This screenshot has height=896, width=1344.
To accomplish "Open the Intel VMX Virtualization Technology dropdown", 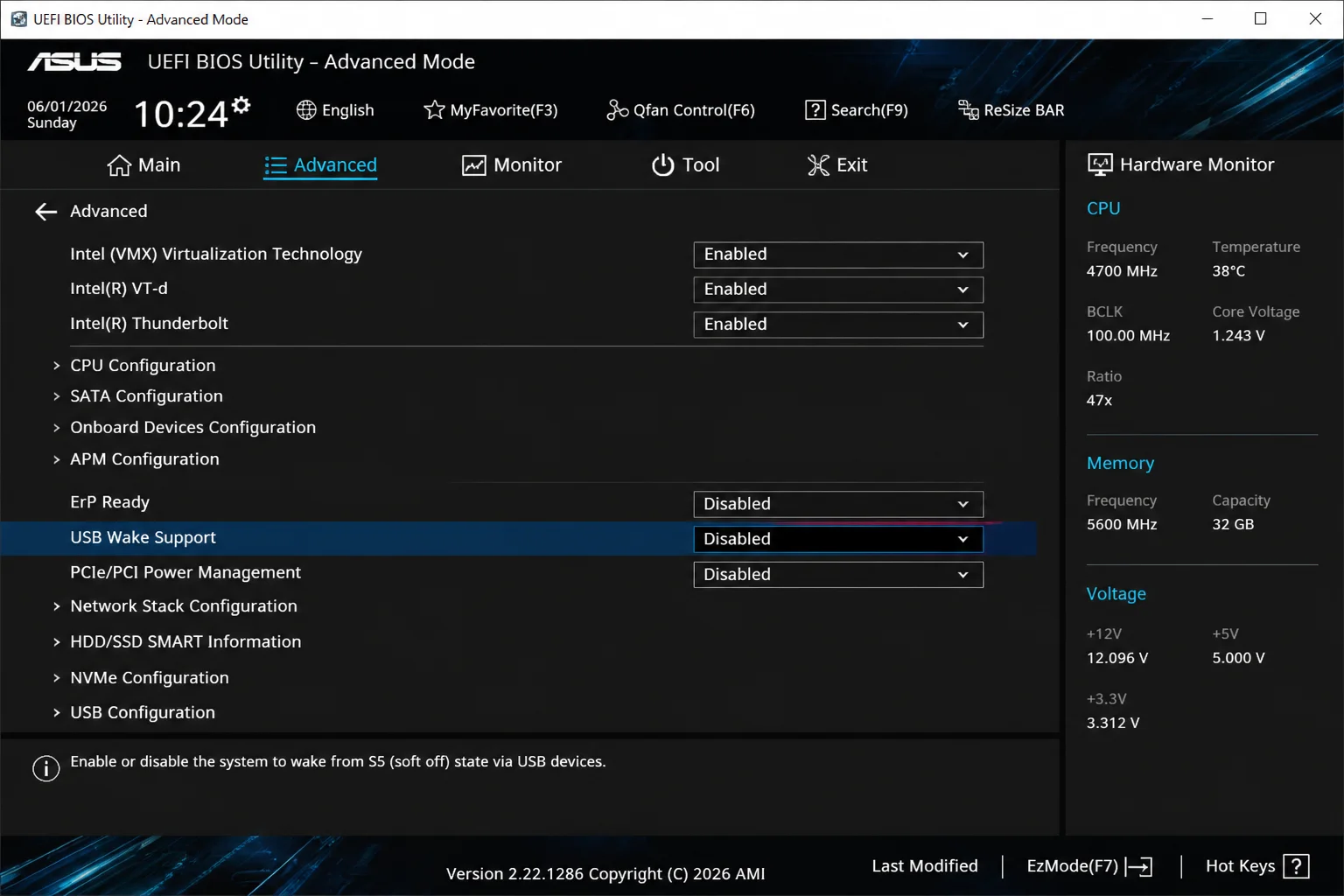I will (838, 255).
